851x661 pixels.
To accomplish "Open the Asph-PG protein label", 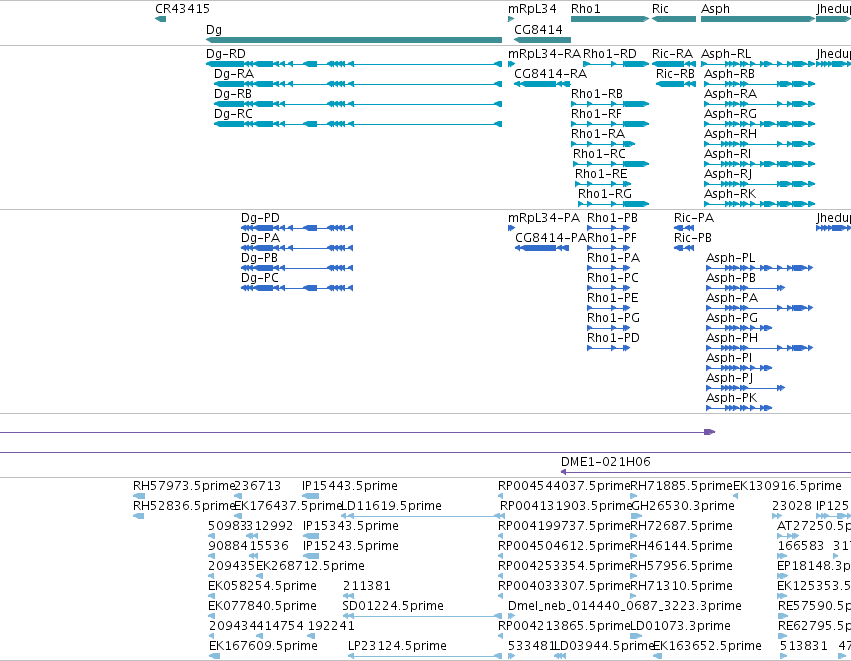I will click(x=732, y=319).
